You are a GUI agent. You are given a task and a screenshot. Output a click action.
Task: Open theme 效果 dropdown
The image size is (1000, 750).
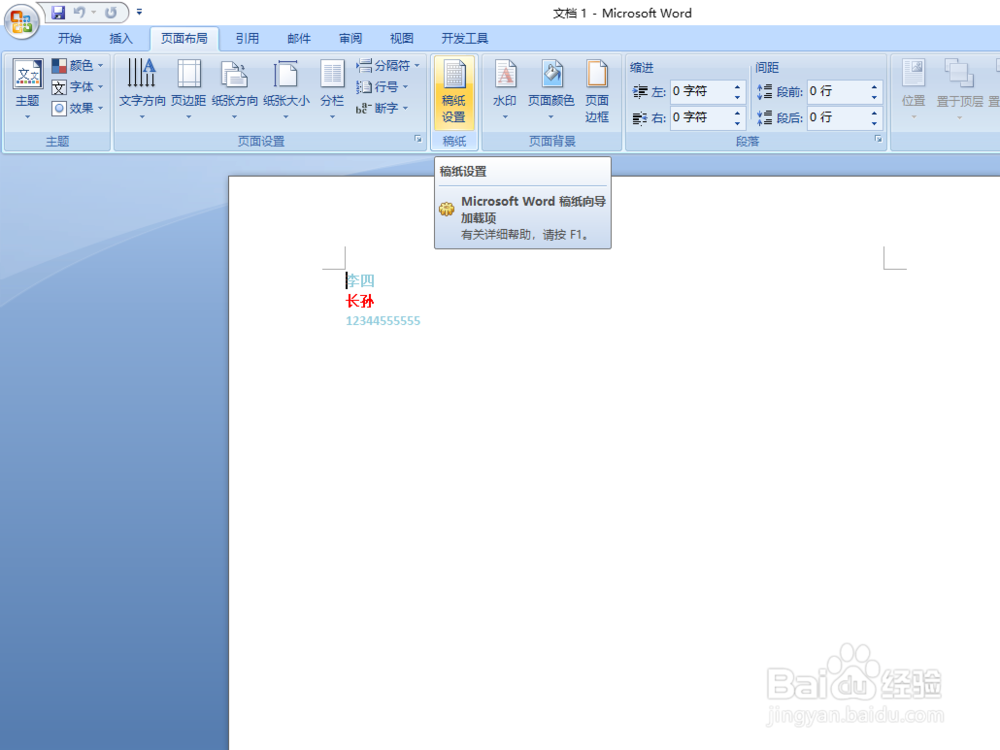click(x=78, y=108)
